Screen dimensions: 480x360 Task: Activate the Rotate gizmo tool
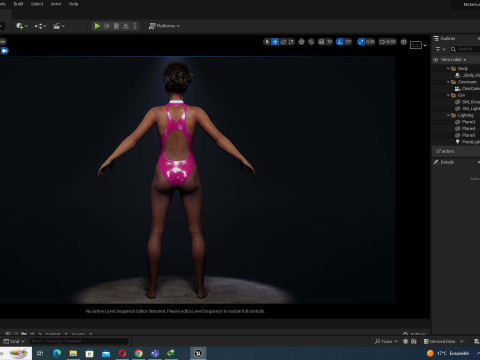(283, 42)
